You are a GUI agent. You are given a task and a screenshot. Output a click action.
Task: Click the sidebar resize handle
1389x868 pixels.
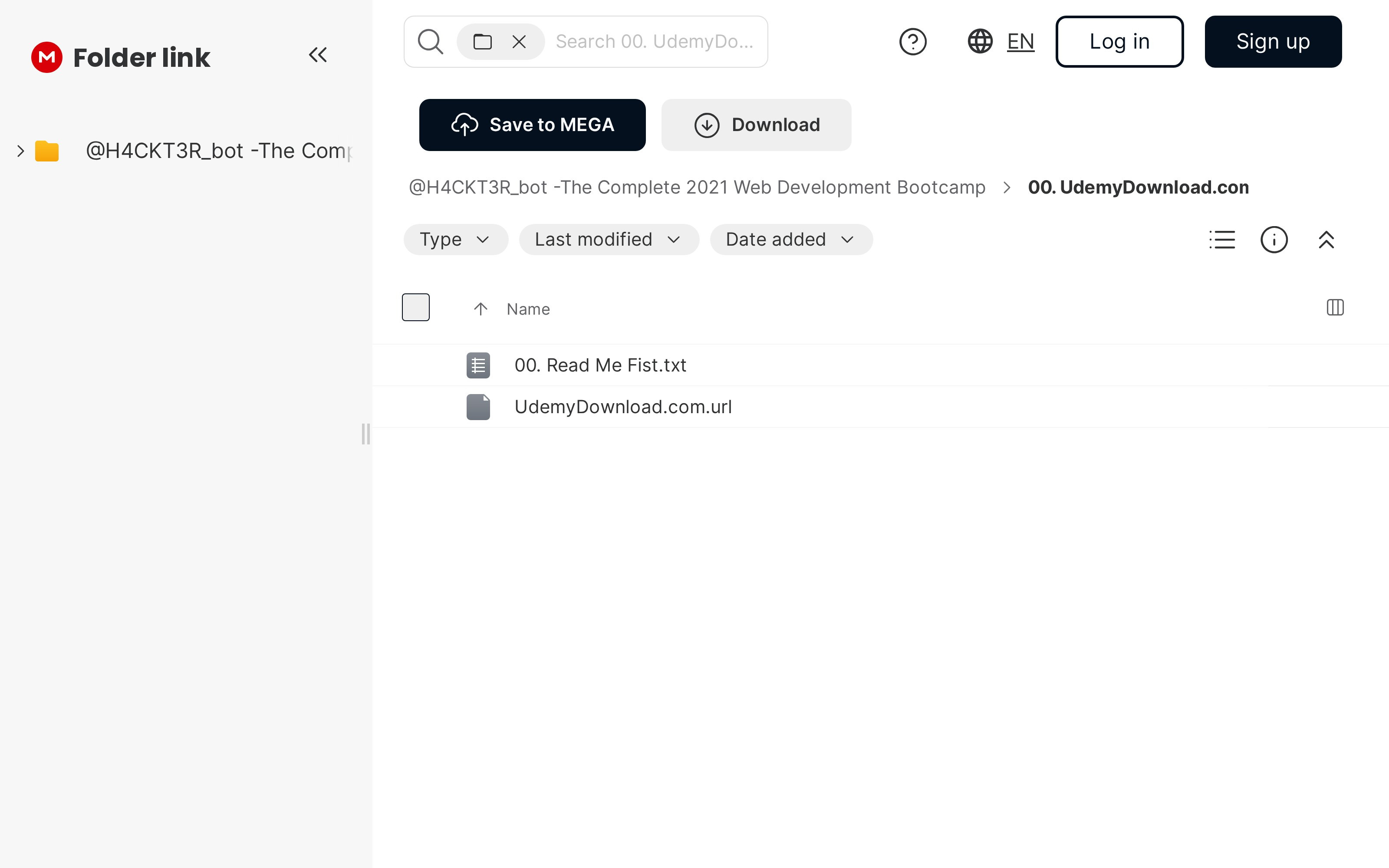[x=365, y=434]
